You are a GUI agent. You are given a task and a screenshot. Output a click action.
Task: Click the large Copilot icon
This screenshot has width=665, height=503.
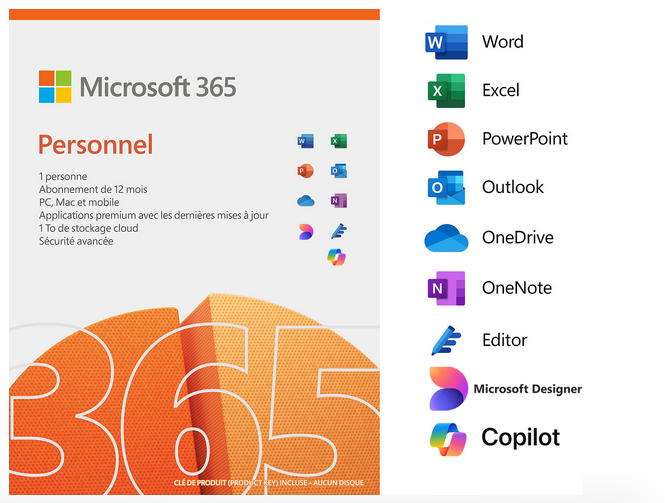point(447,437)
